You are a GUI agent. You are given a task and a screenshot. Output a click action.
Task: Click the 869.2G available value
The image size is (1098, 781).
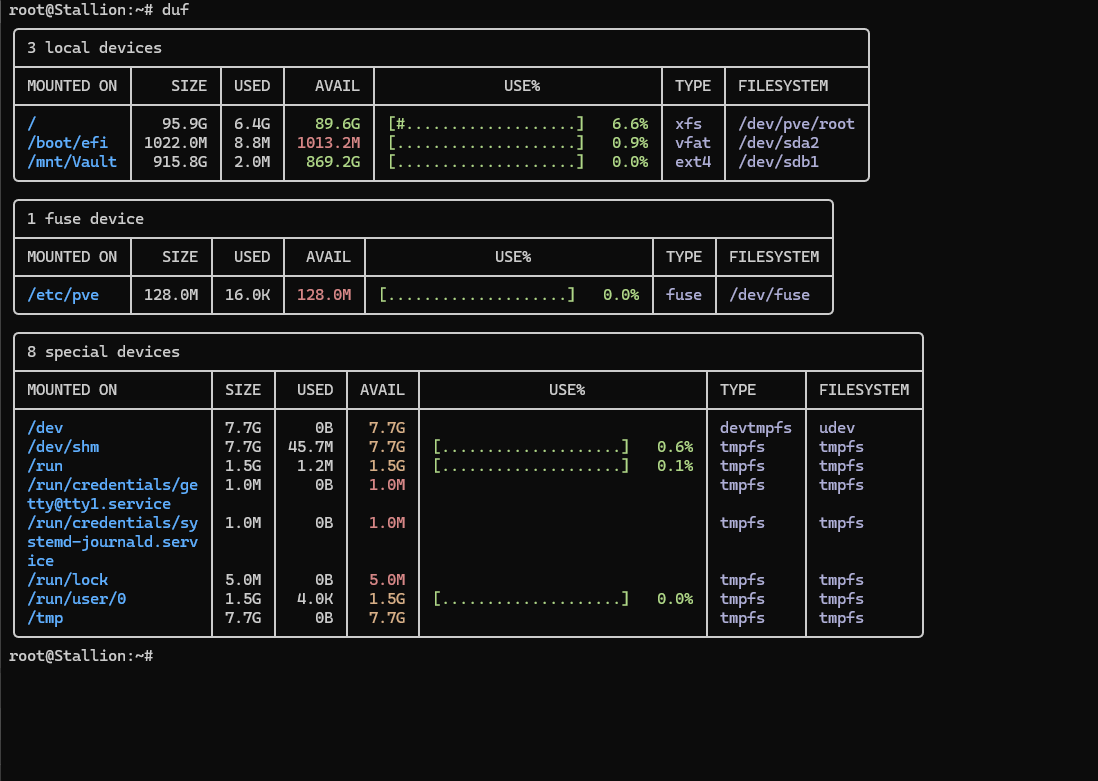point(333,162)
